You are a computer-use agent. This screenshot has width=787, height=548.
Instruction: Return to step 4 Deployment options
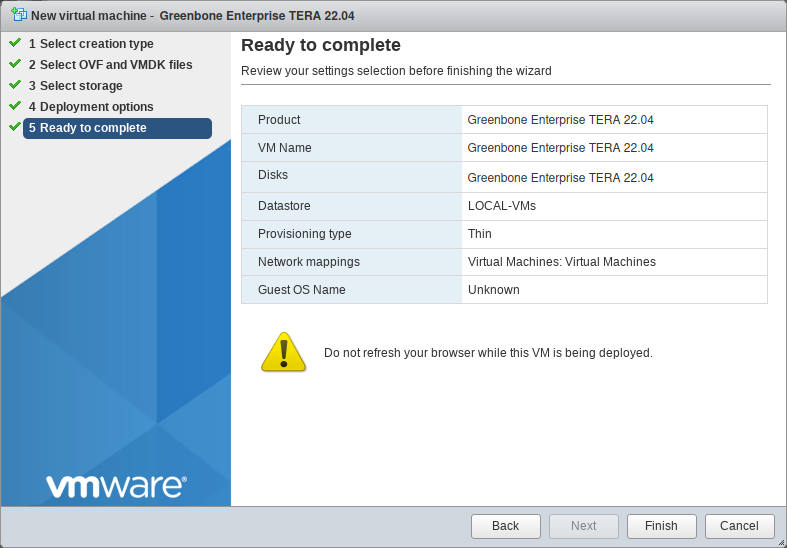[x=96, y=107]
